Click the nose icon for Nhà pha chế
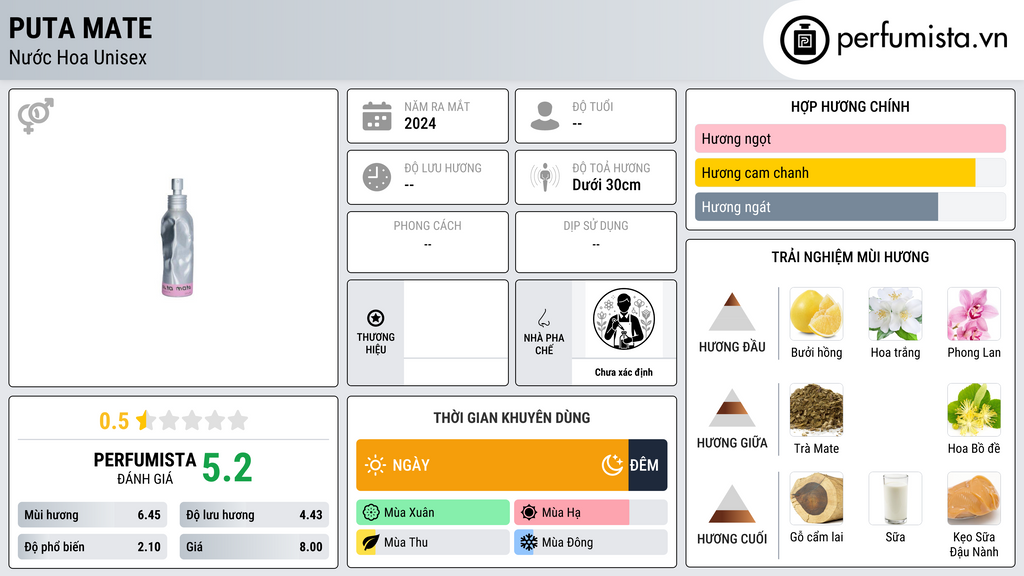 544,318
